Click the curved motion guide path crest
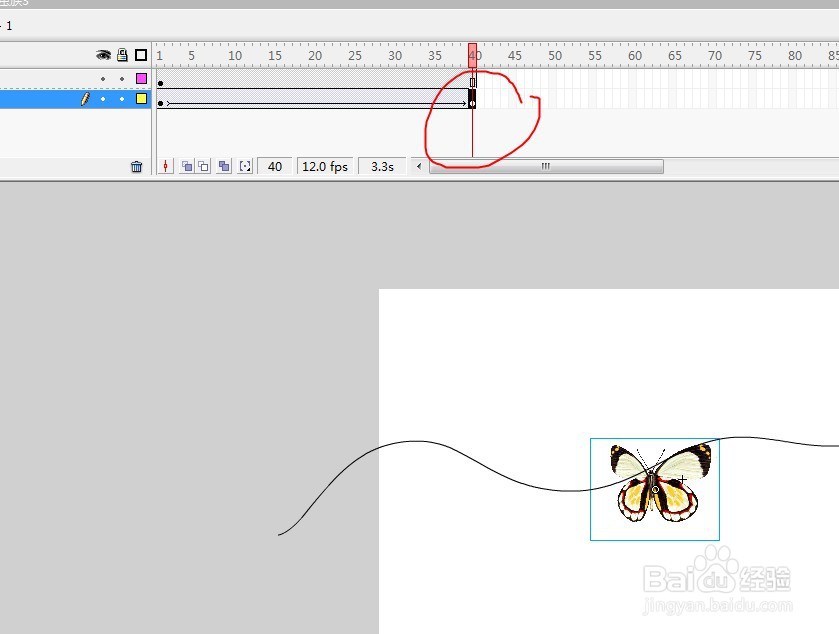The height and width of the screenshot is (634, 839). (x=416, y=441)
